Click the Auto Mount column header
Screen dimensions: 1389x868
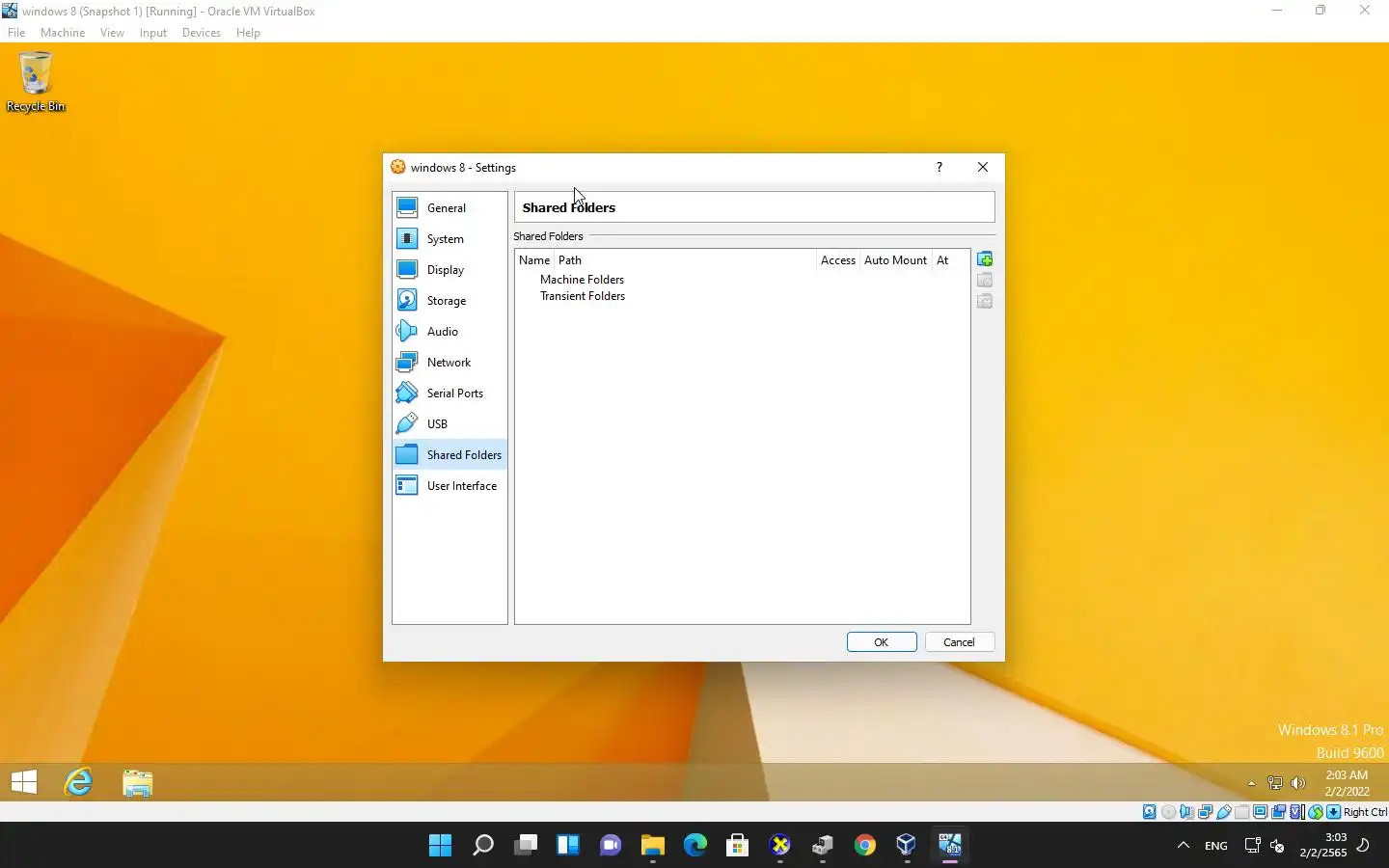[895, 260]
